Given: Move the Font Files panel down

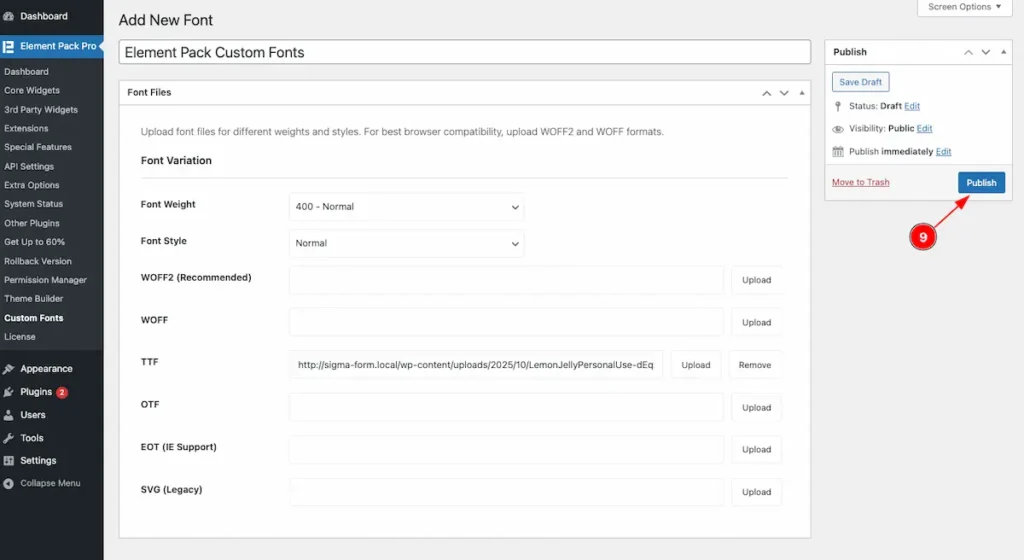Looking at the screenshot, I should 784,93.
